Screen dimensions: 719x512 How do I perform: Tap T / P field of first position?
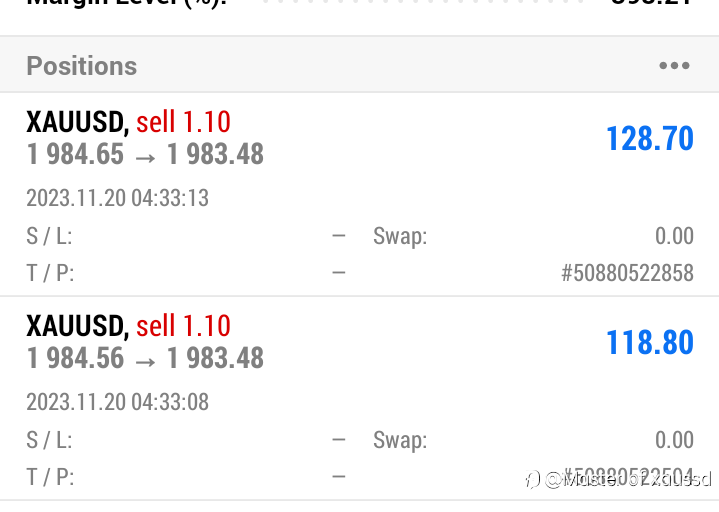186,273
